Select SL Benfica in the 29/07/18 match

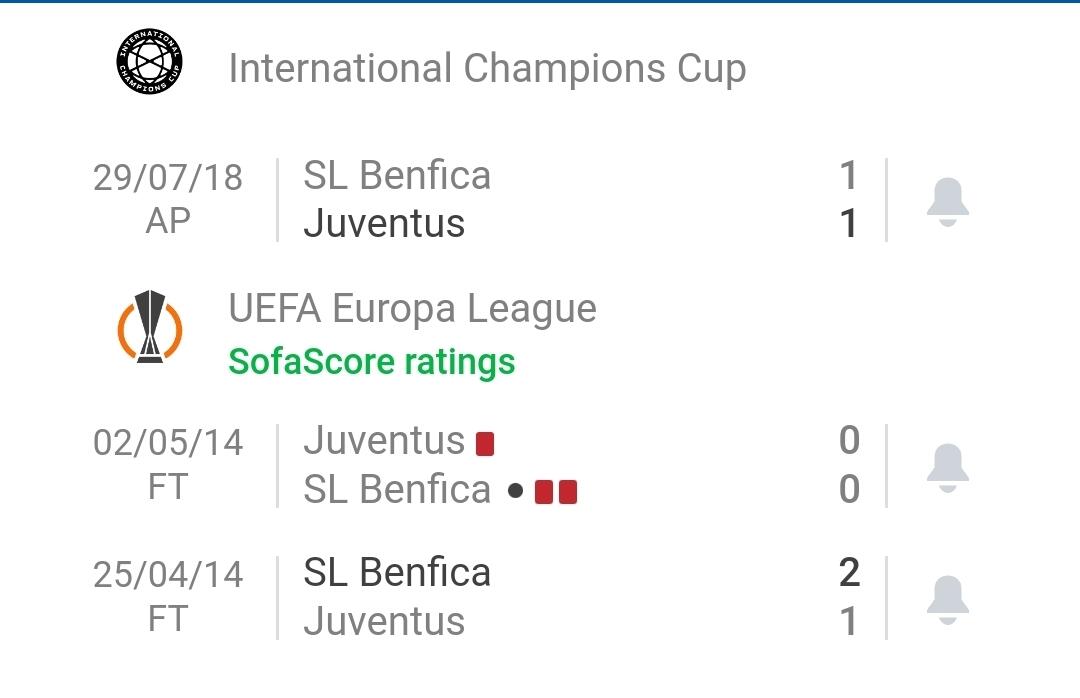pos(397,176)
